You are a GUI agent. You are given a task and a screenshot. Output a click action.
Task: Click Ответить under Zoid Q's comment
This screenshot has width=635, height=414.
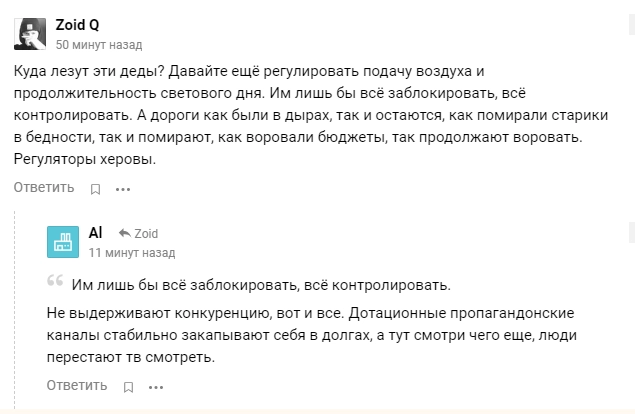click(x=44, y=187)
